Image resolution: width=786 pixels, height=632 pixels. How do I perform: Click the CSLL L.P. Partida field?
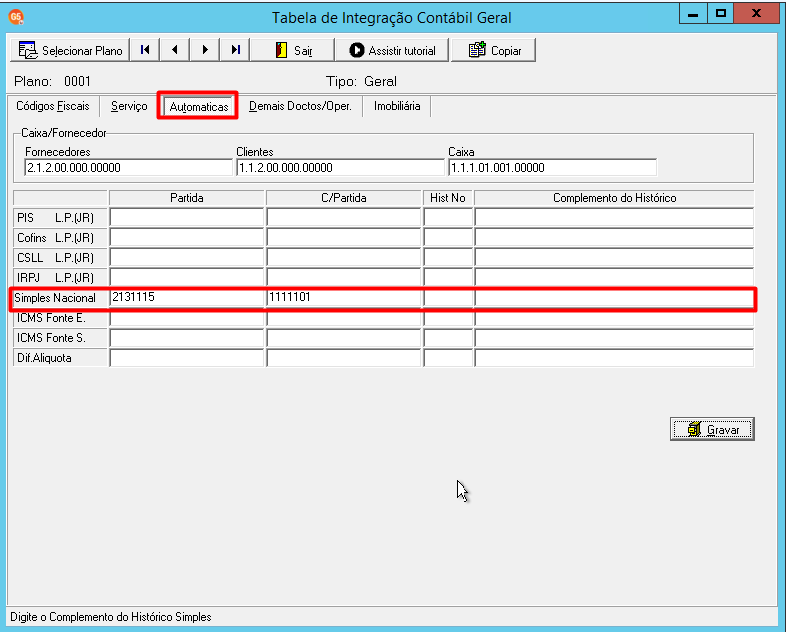[186, 258]
